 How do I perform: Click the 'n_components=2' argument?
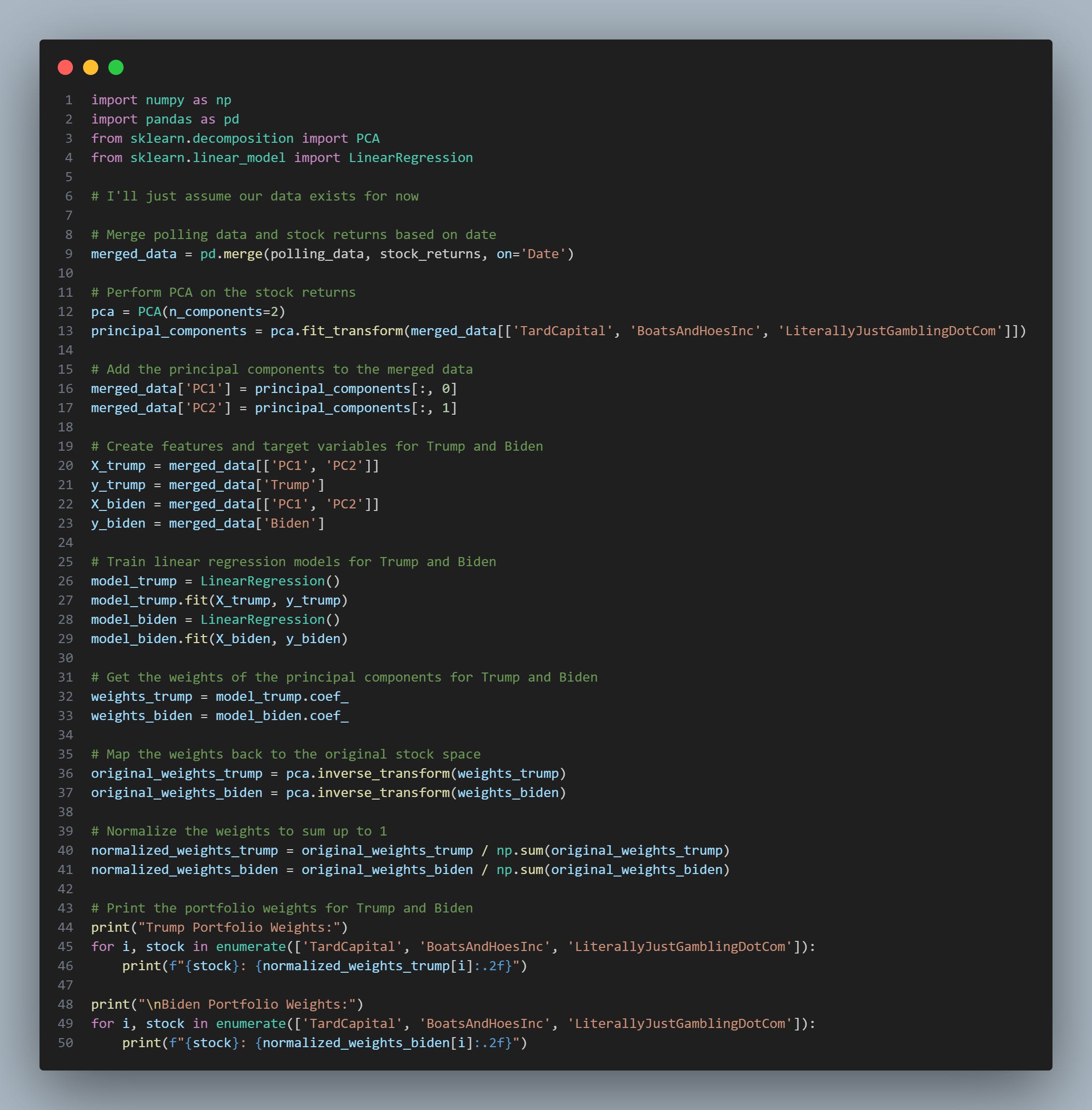tap(224, 311)
